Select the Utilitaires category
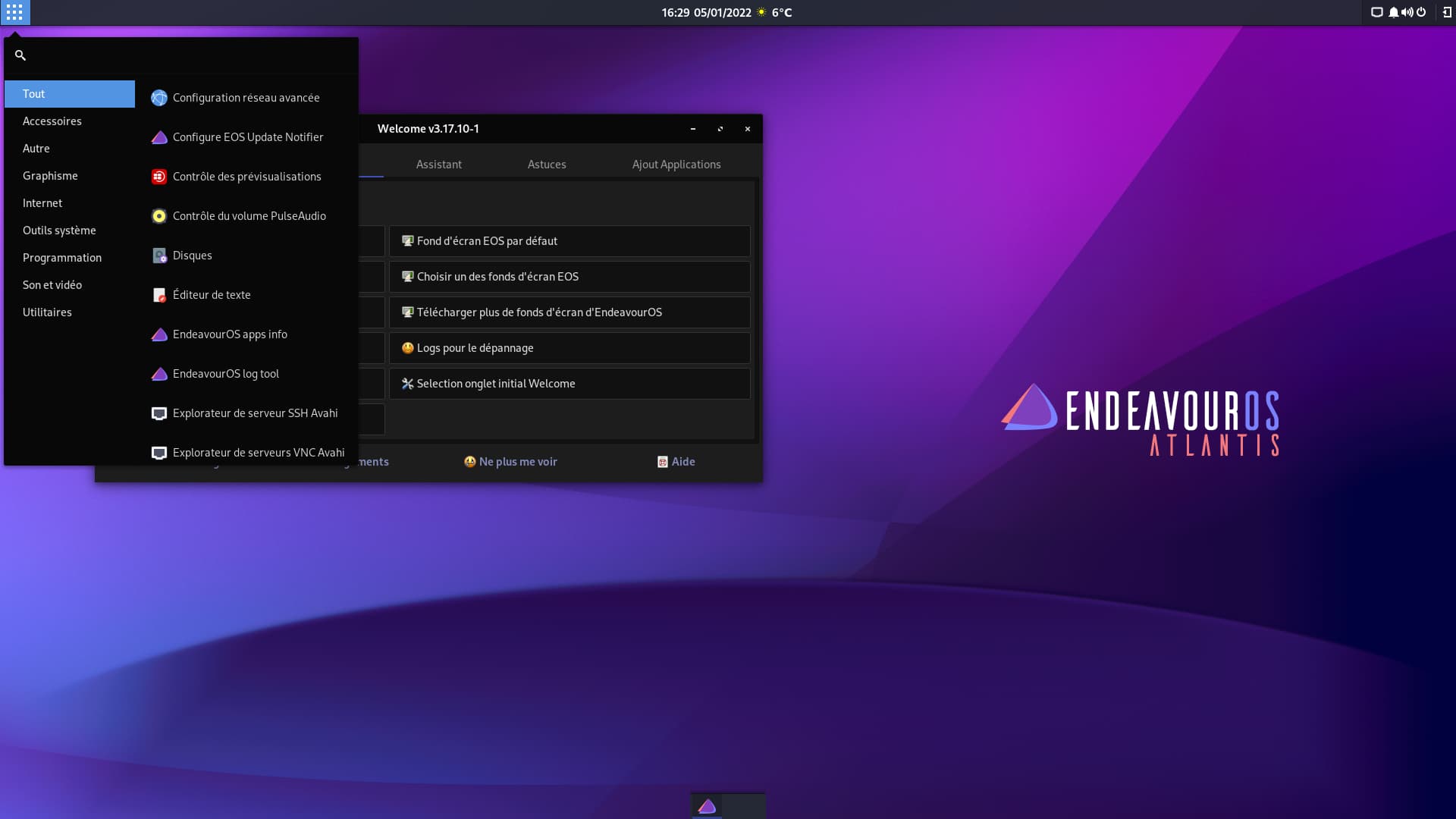Image resolution: width=1456 pixels, height=819 pixels. (x=70, y=312)
